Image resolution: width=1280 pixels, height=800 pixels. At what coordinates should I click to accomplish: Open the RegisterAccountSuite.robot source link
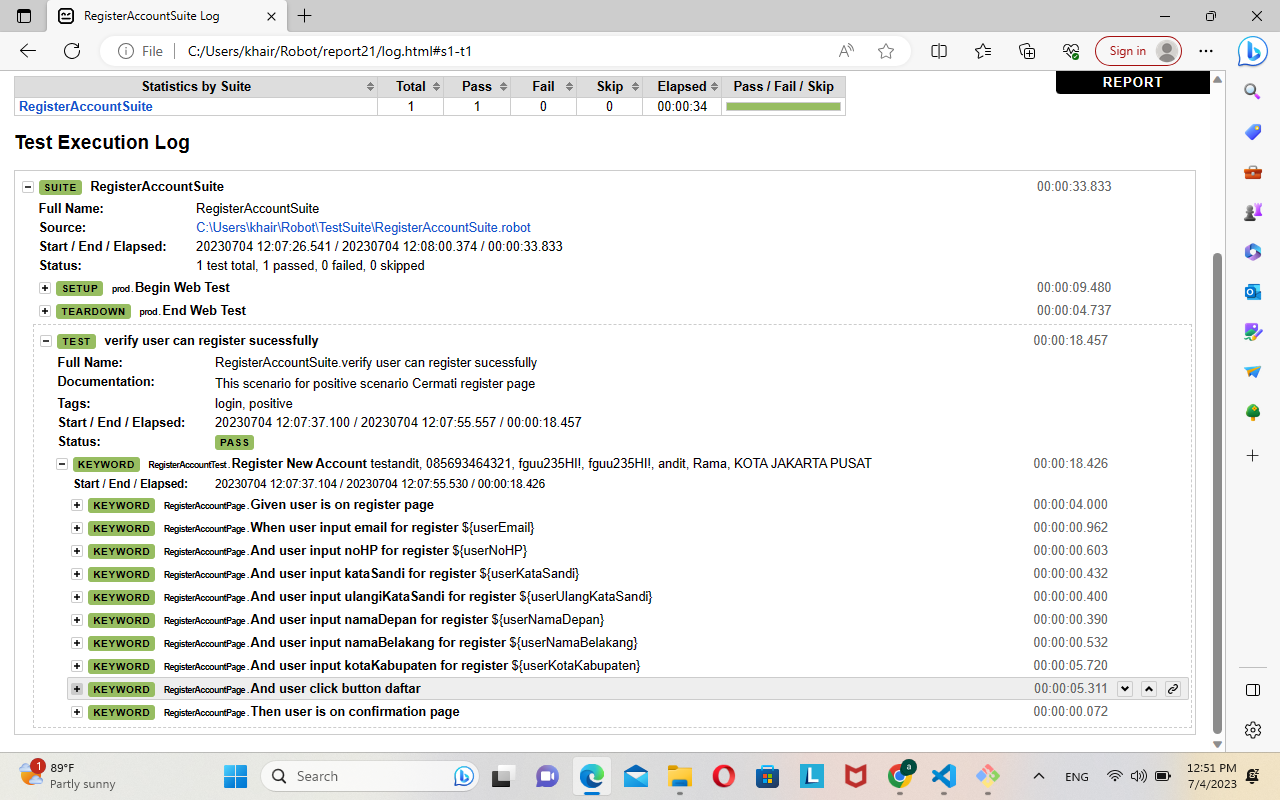(363, 227)
